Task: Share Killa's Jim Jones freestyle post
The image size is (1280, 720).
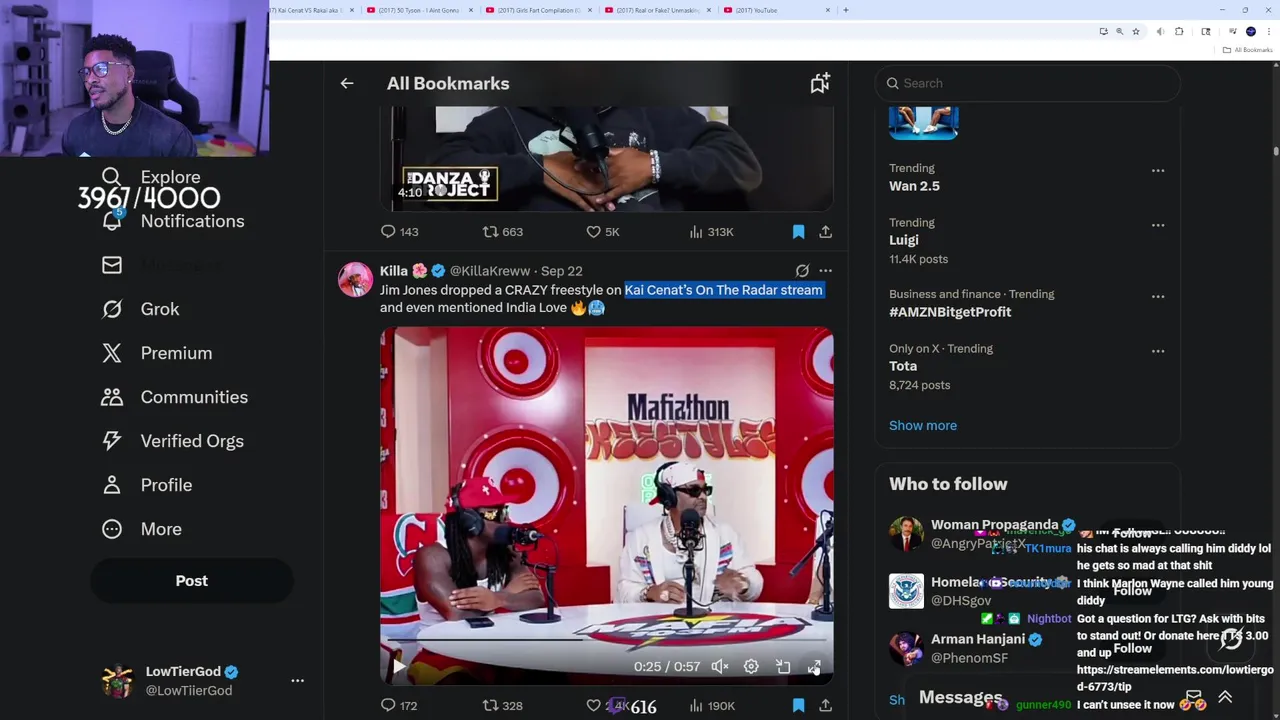Action: point(825,706)
